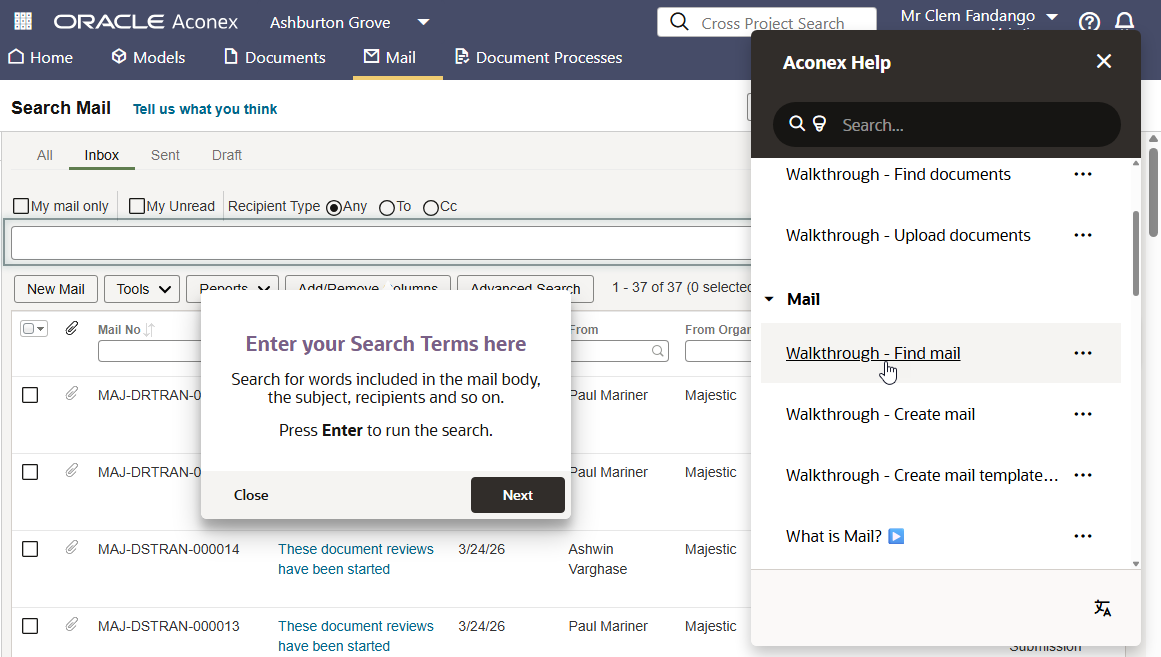1161x657 pixels.
Task: Click the help question mark icon
Action: (x=1089, y=22)
